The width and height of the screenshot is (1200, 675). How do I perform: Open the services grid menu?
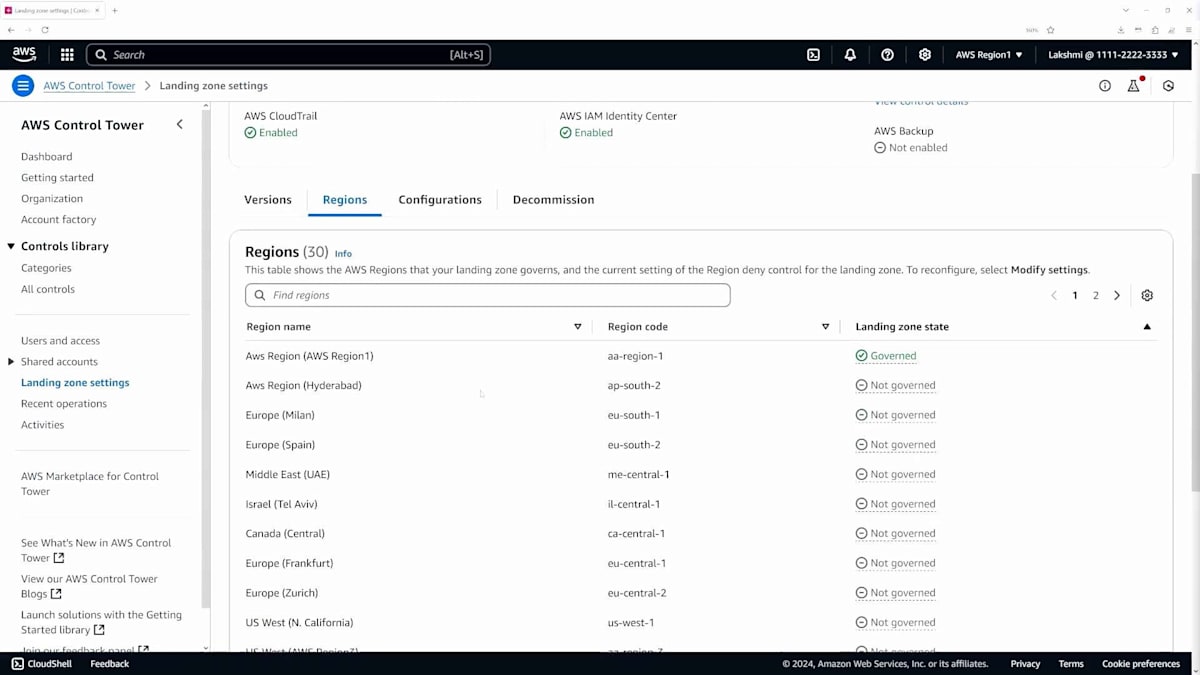pyautogui.click(x=67, y=55)
